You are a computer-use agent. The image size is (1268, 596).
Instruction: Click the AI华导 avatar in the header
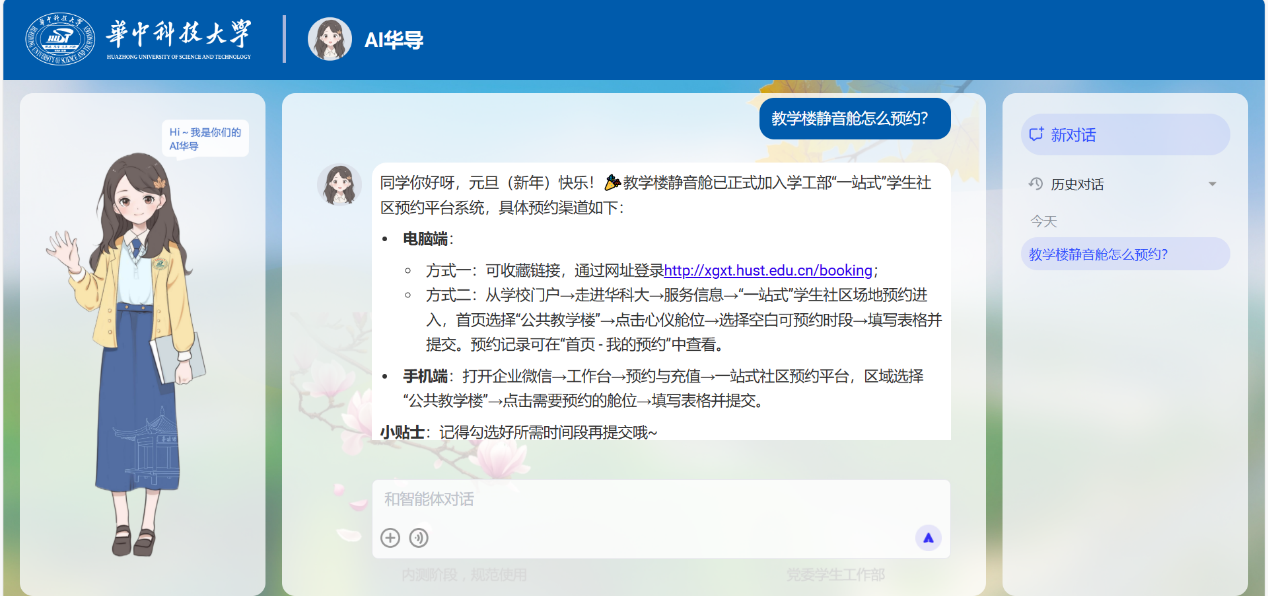pyautogui.click(x=329, y=41)
